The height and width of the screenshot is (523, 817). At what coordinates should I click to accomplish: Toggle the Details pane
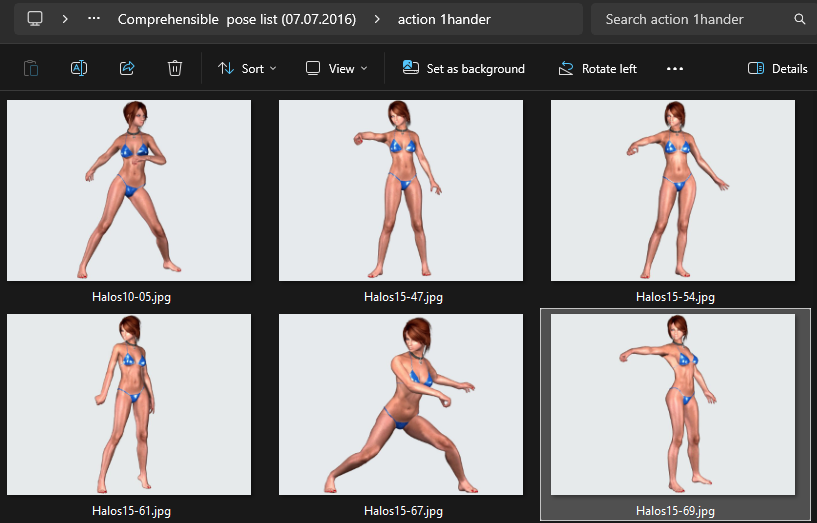click(x=777, y=68)
